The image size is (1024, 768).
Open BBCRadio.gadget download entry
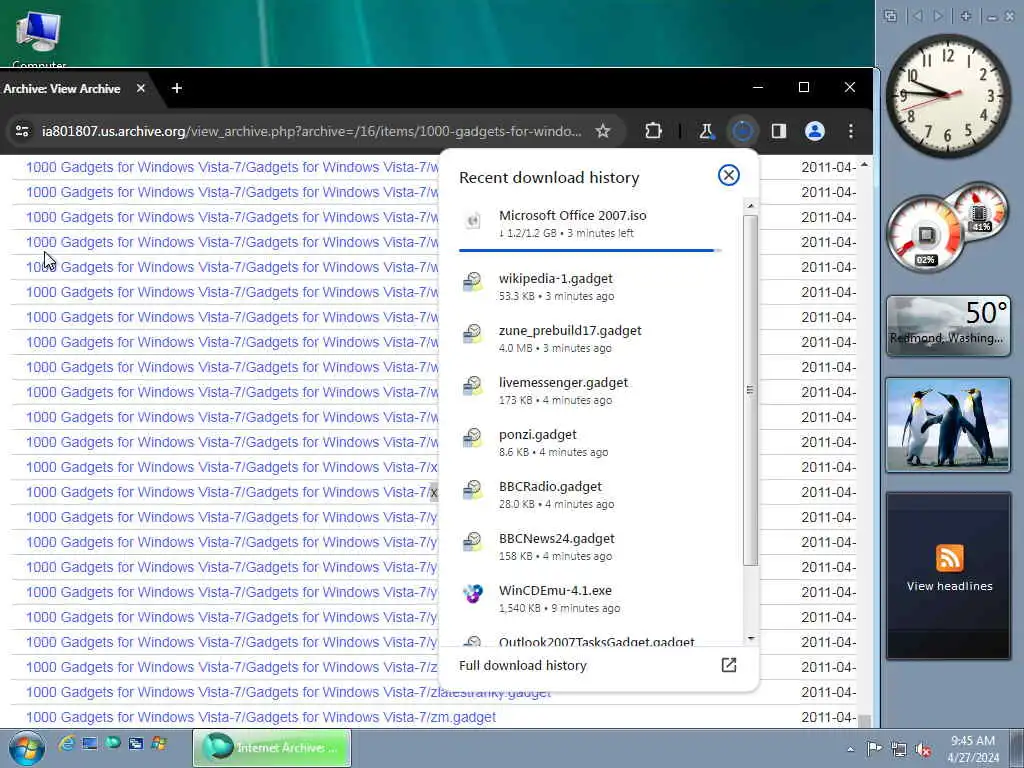(x=590, y=495)
